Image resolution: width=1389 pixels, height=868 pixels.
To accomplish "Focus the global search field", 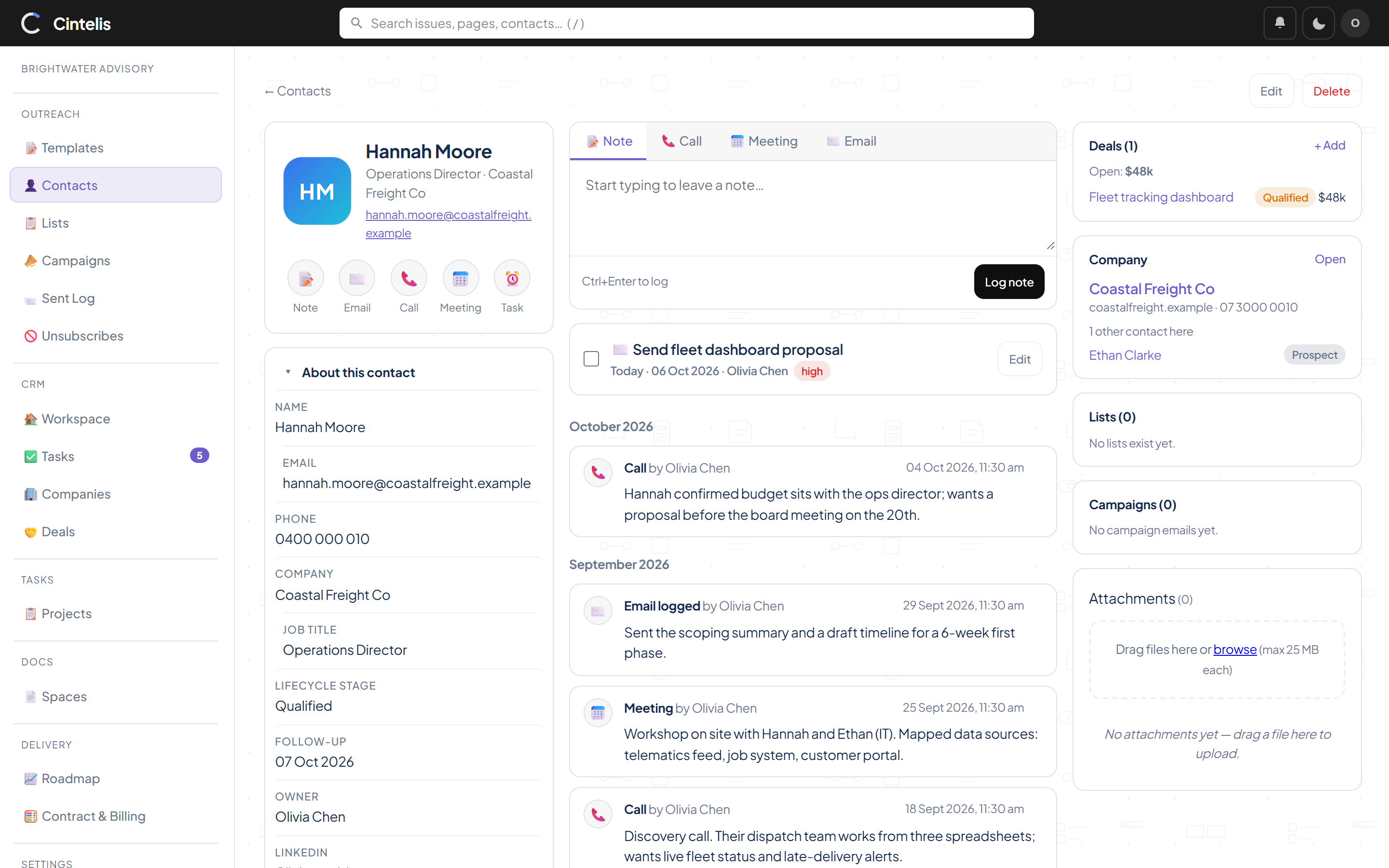I will pyautogui.click(x=686, y=23).
